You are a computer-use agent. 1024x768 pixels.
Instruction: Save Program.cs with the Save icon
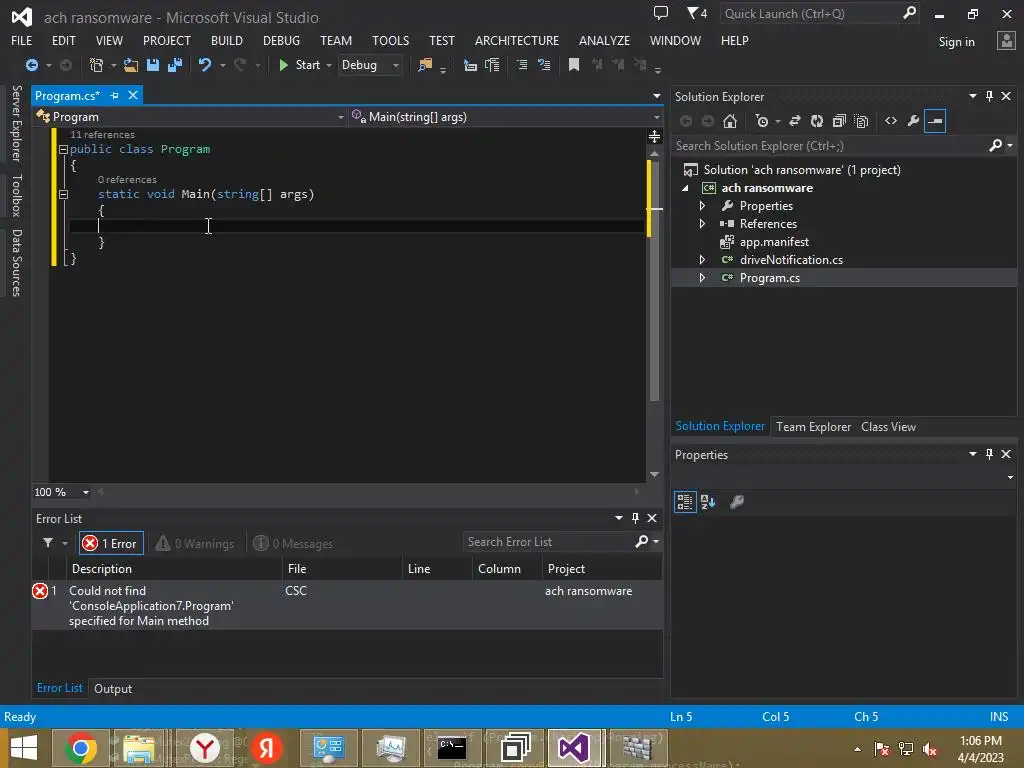pos(153,65)
